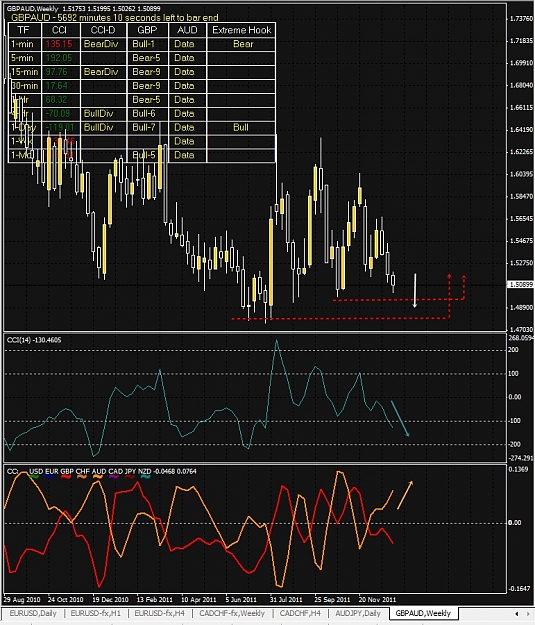This screenshot has height=625, width=535.
Task: Click the AUD legend label in indicator
Action: (99, 471)
